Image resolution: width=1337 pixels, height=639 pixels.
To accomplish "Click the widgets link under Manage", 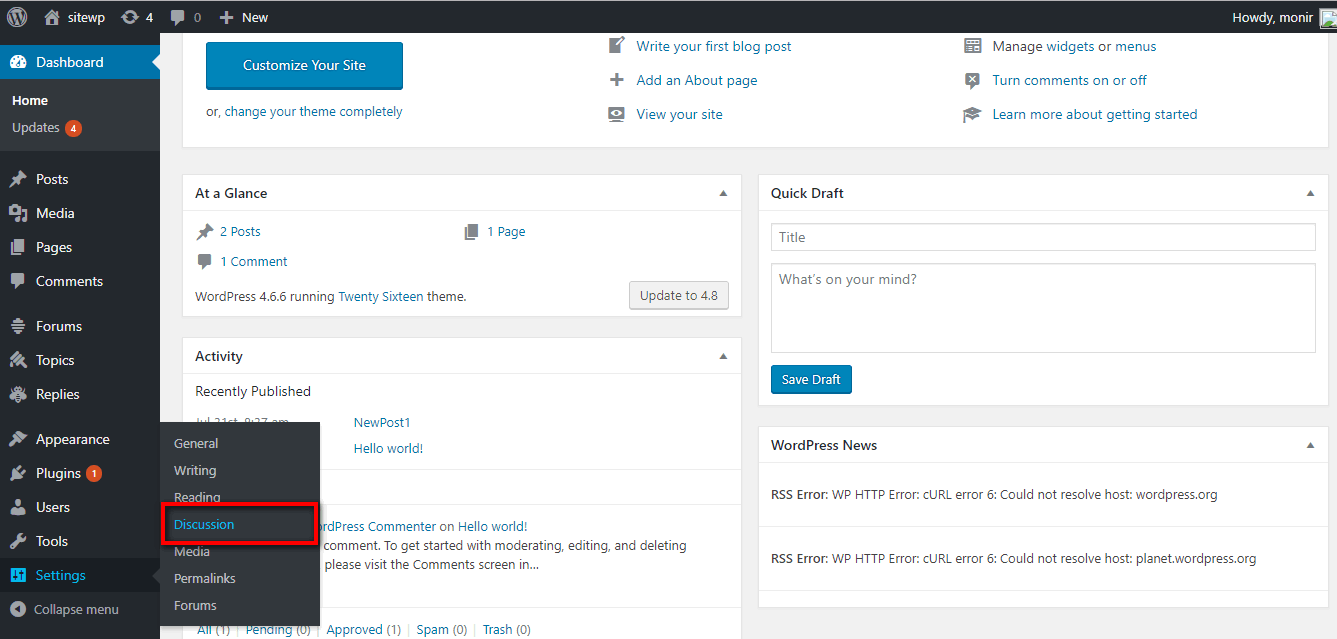I will pyautogui.click(x=1070, y=46).
